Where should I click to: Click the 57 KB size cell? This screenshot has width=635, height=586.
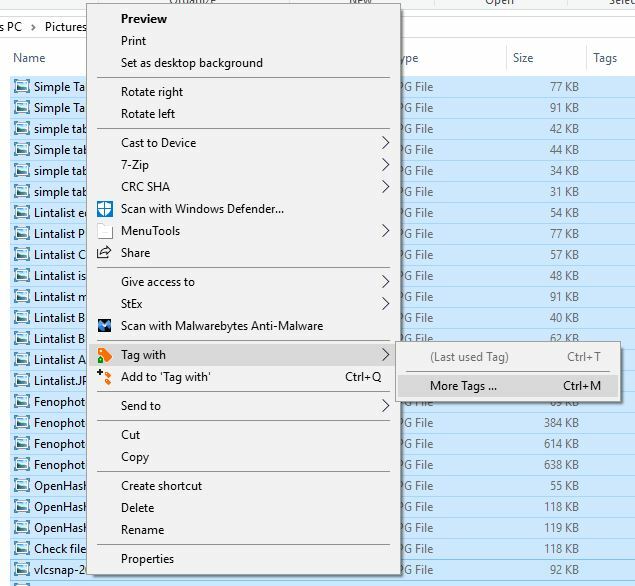564,255
